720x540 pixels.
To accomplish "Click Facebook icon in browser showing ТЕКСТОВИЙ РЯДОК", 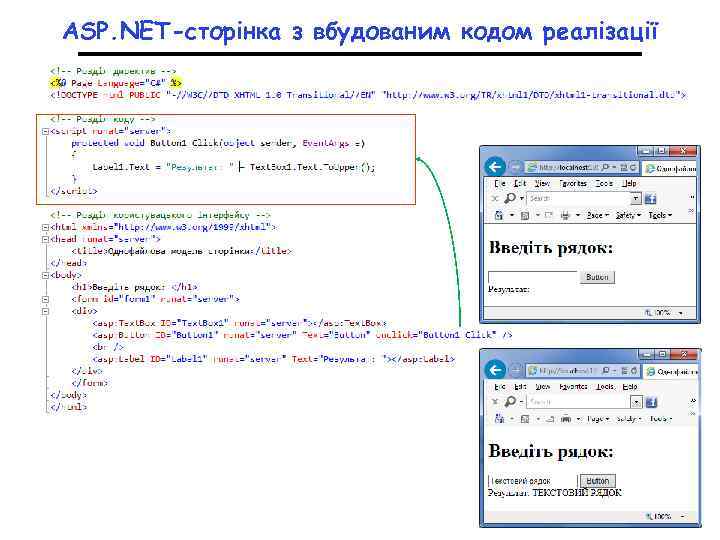I will [x=651, y=403].
